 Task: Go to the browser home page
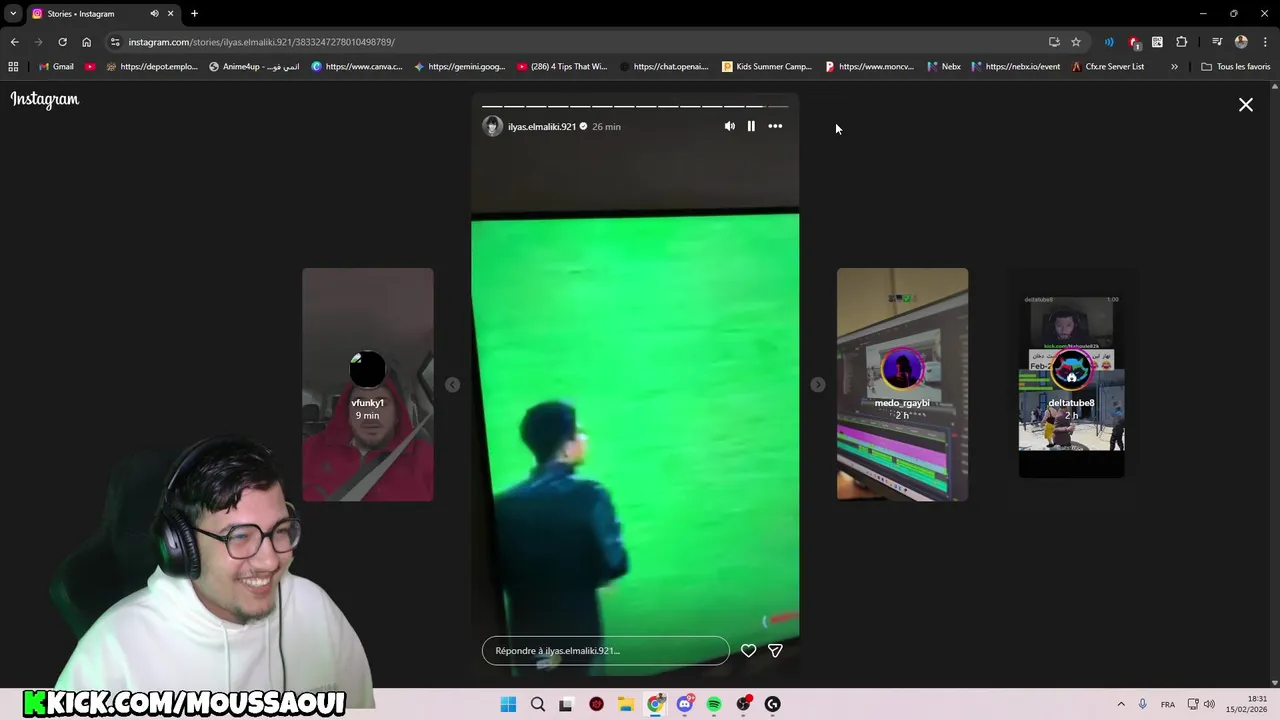click(86, 42)
